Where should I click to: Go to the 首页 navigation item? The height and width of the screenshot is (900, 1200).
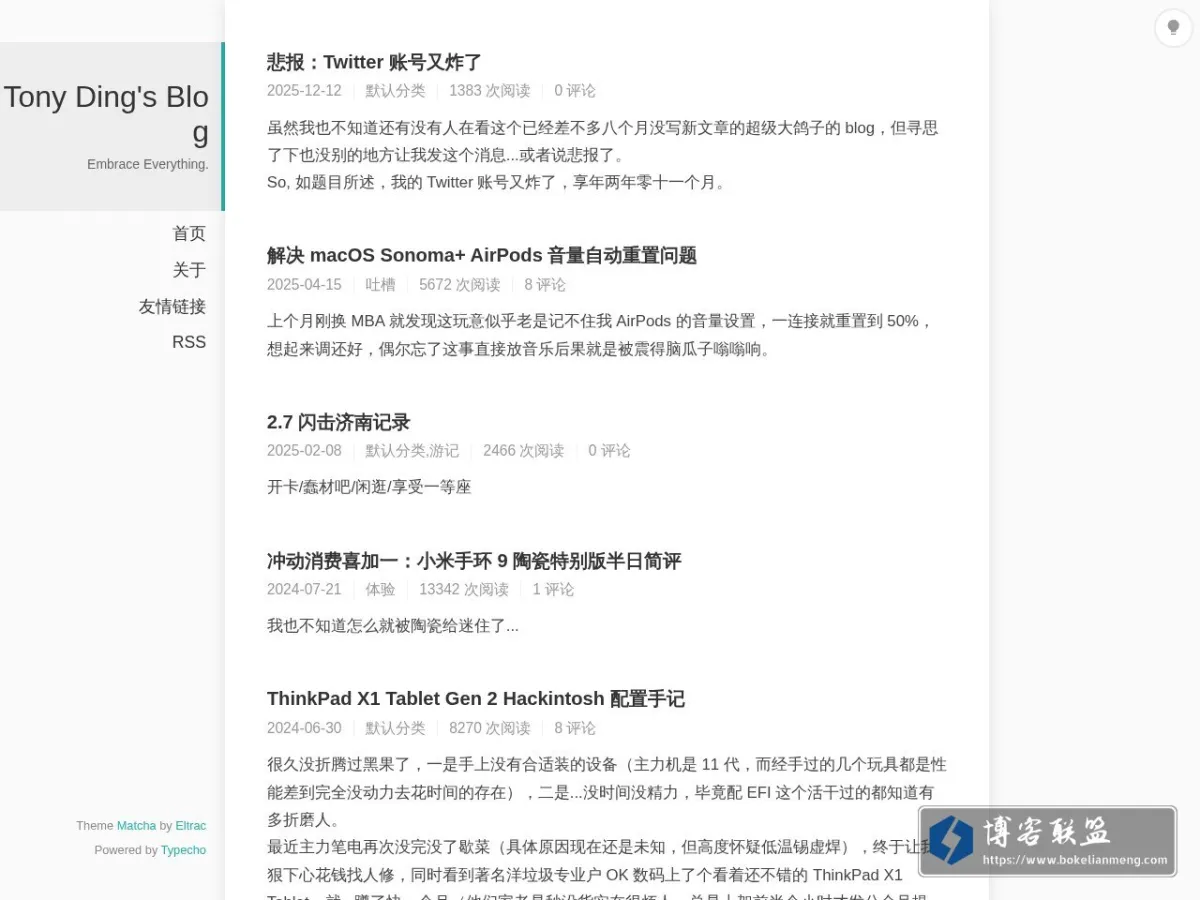click(189, 234)
